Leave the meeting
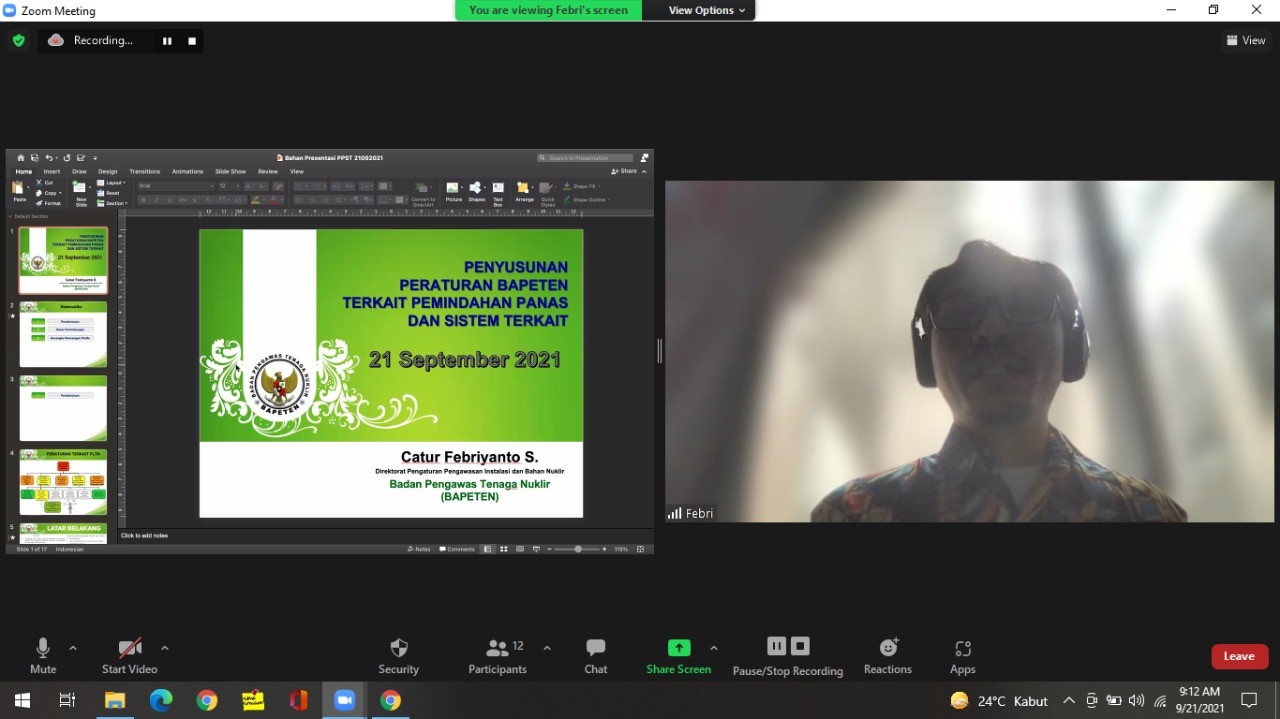This screenshot has height=719, width=1280. coord(1239,656)
